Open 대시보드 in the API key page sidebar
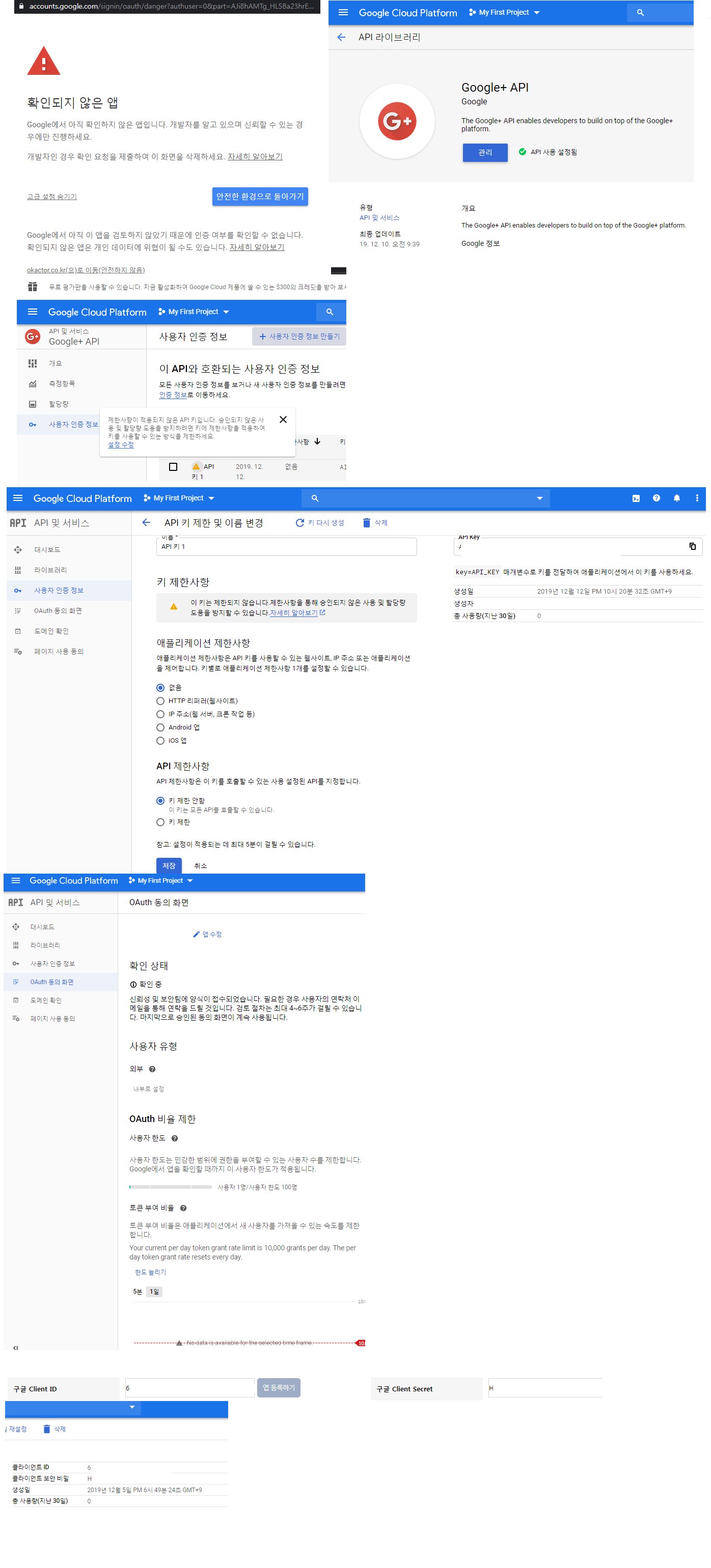 pyautogui.click(x=47, y=550)
